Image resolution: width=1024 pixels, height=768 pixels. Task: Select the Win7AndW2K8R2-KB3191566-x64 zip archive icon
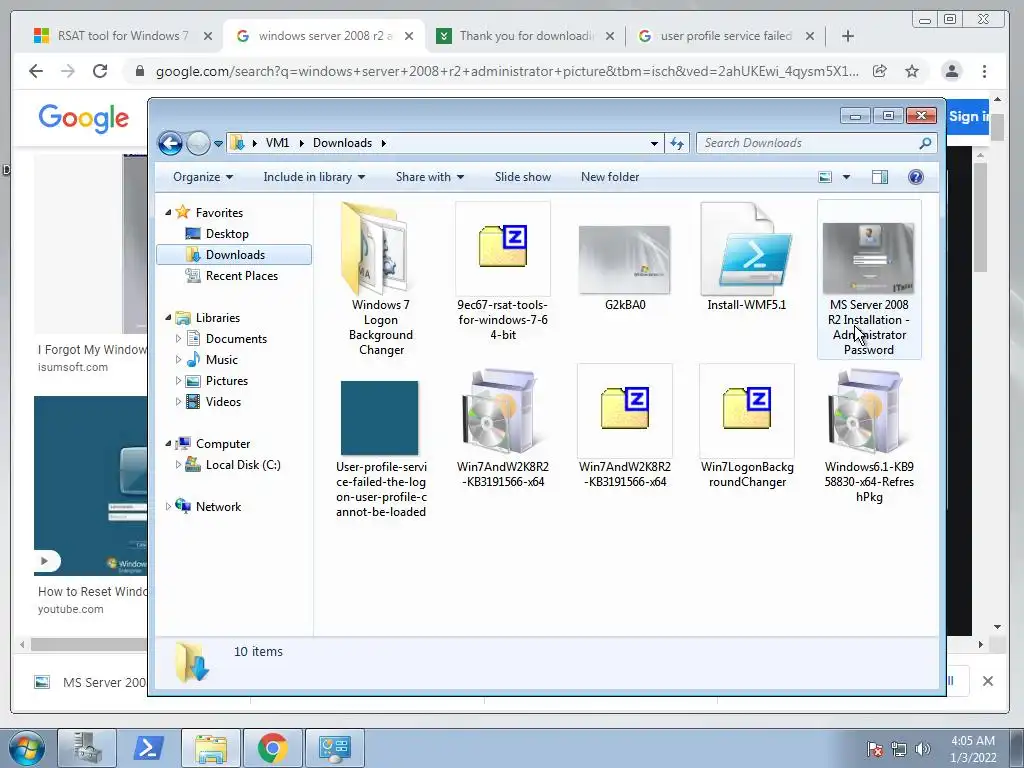point(625,410)
